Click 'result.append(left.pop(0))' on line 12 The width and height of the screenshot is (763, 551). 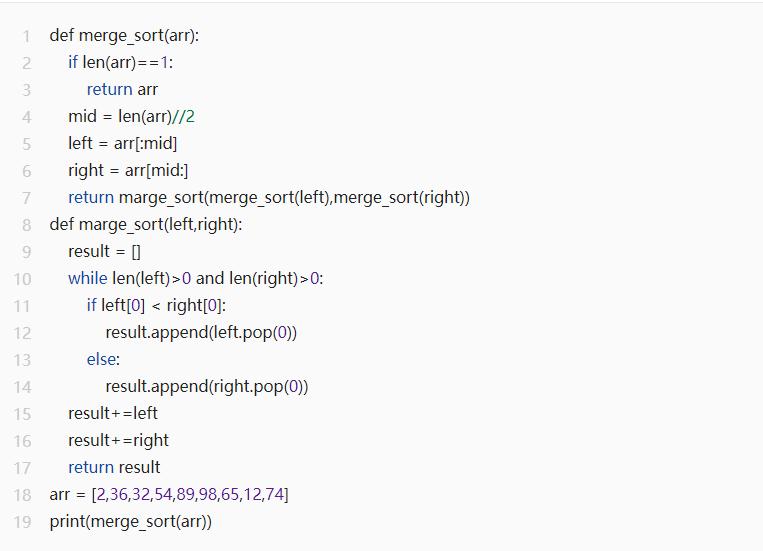click(x=201, y=332)
